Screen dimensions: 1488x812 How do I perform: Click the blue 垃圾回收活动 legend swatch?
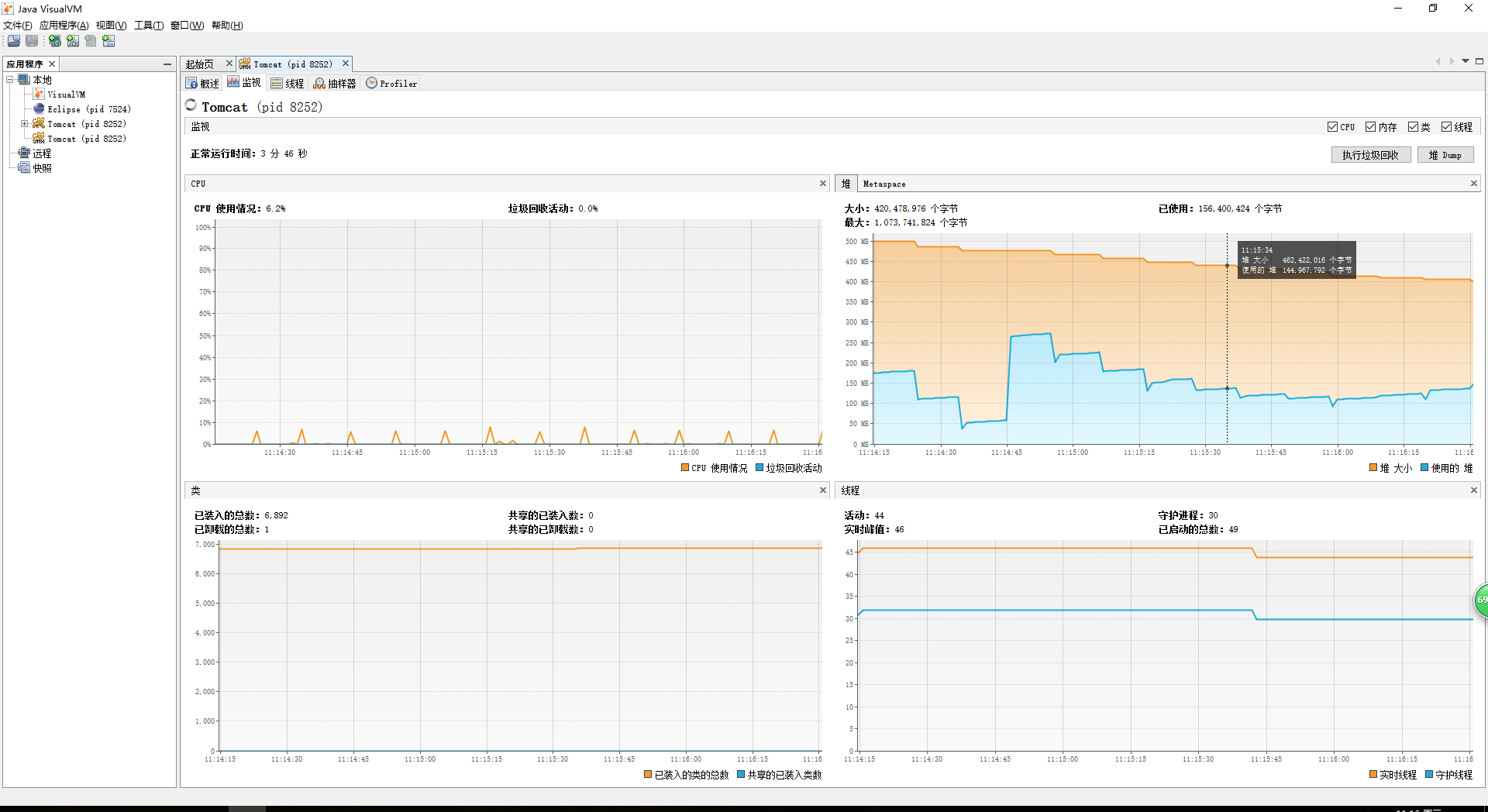coord(759,467)
